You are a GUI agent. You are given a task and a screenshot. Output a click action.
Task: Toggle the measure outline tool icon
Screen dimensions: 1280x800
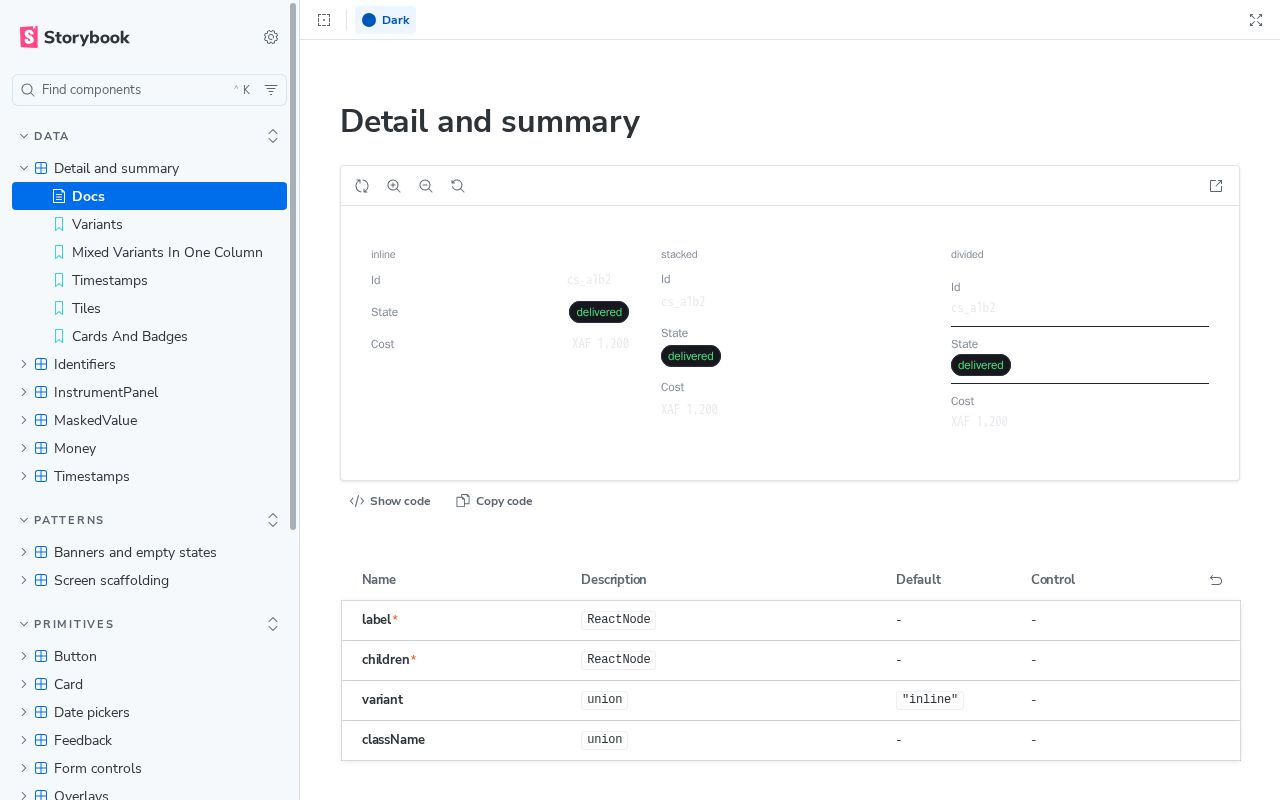point(324,20)
